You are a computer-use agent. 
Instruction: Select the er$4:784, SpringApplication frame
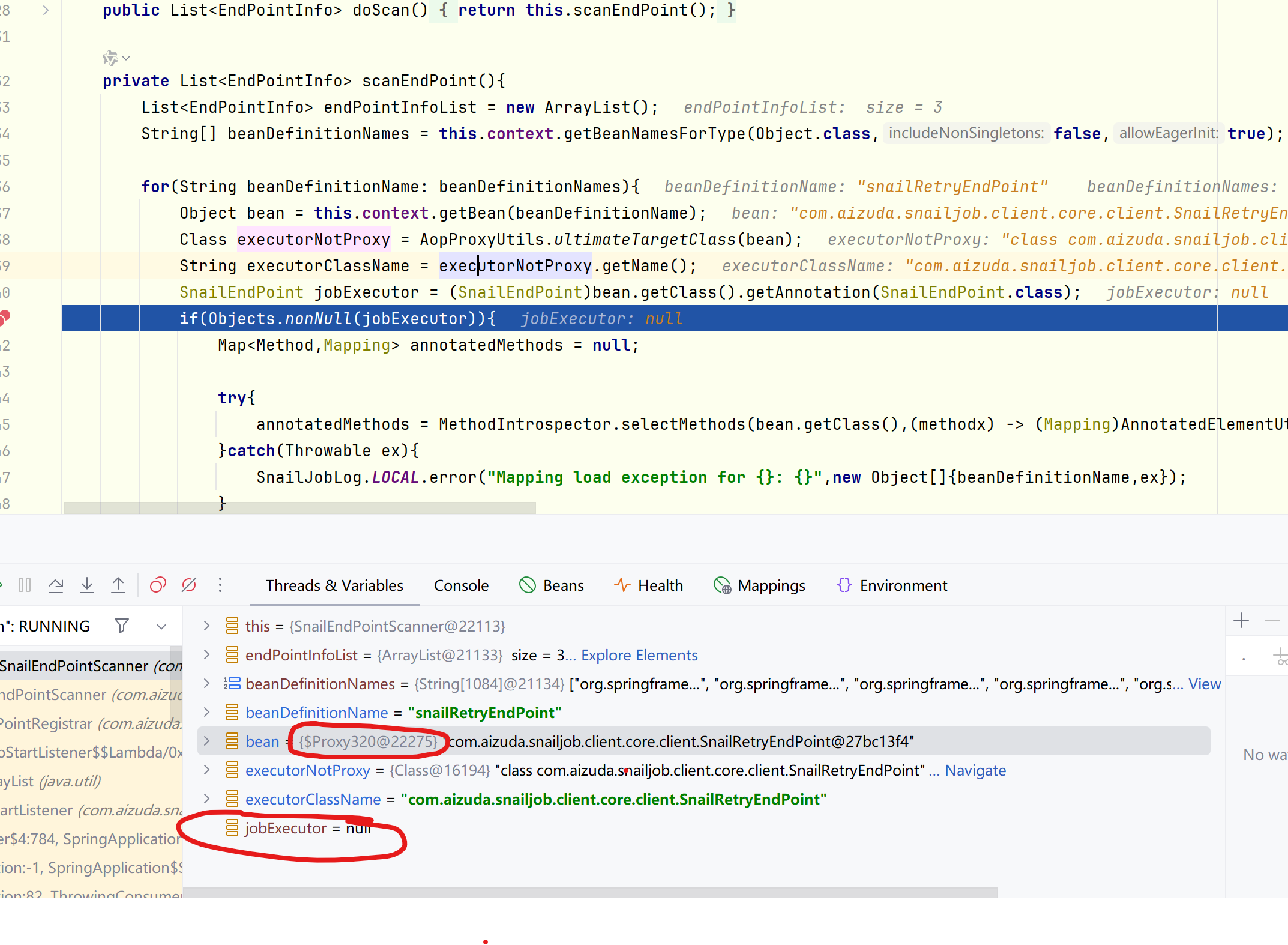pos(91,839)
